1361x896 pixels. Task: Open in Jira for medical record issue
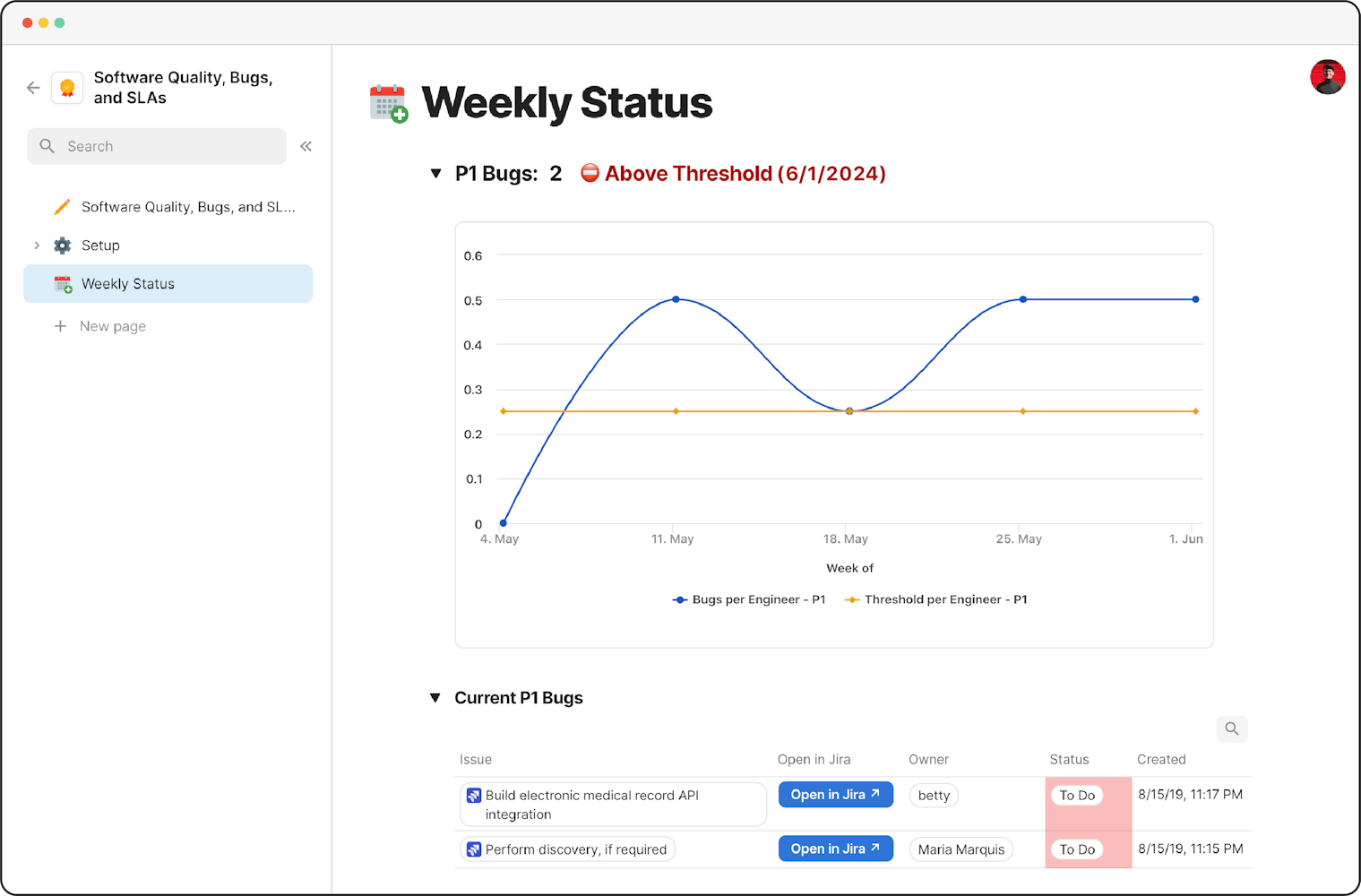coord(835,795)
